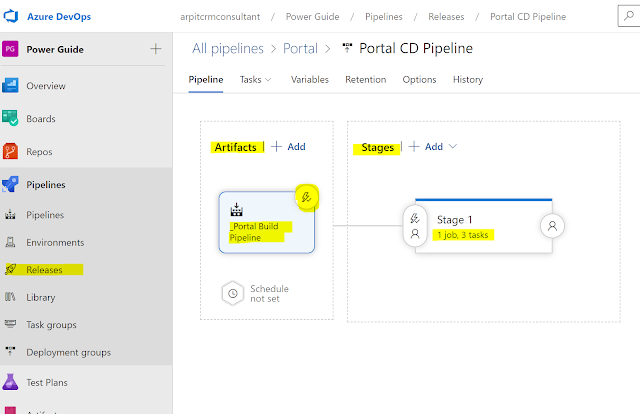Expand the Tasks tab dropdown
This screenshot has height=414, width=640.
point(255,80)
